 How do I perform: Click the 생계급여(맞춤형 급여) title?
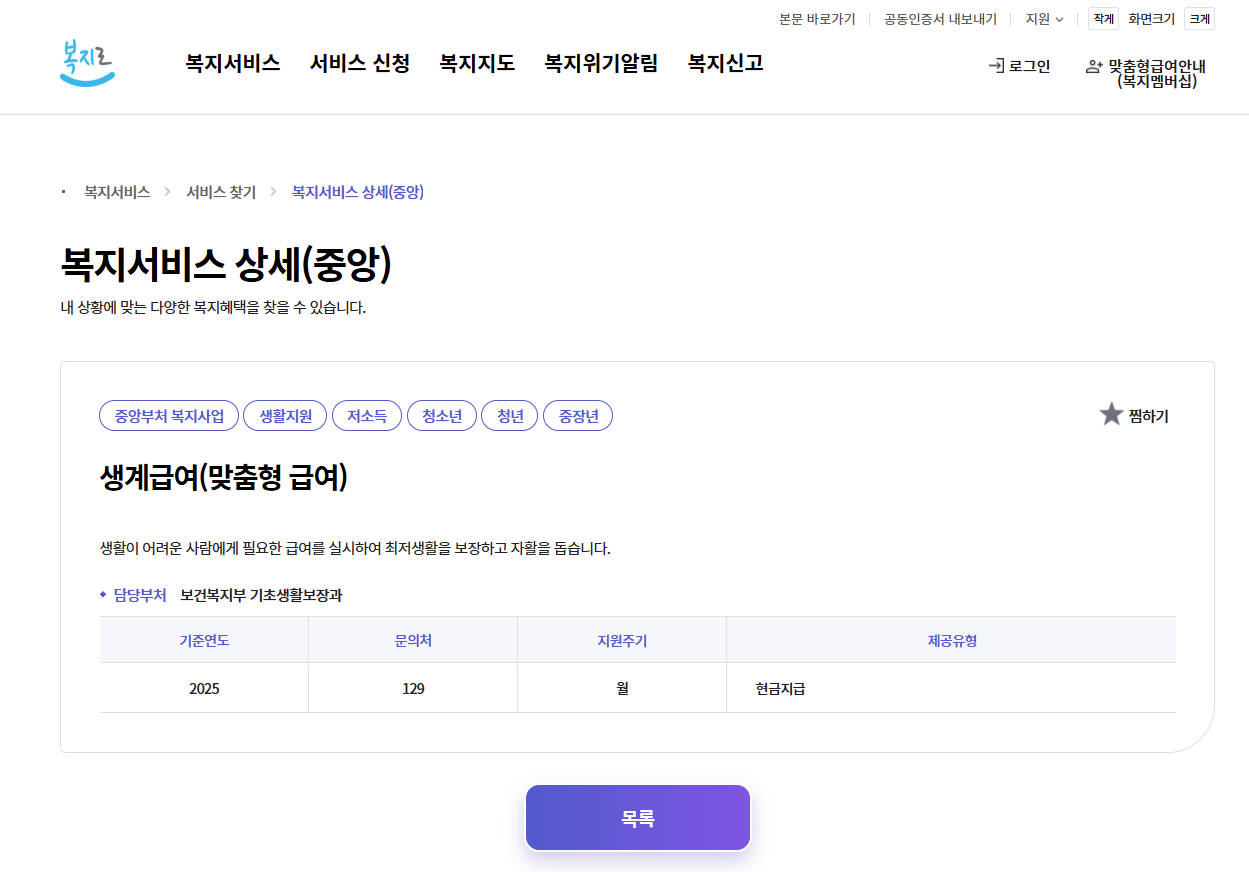[x=224, y=478]
